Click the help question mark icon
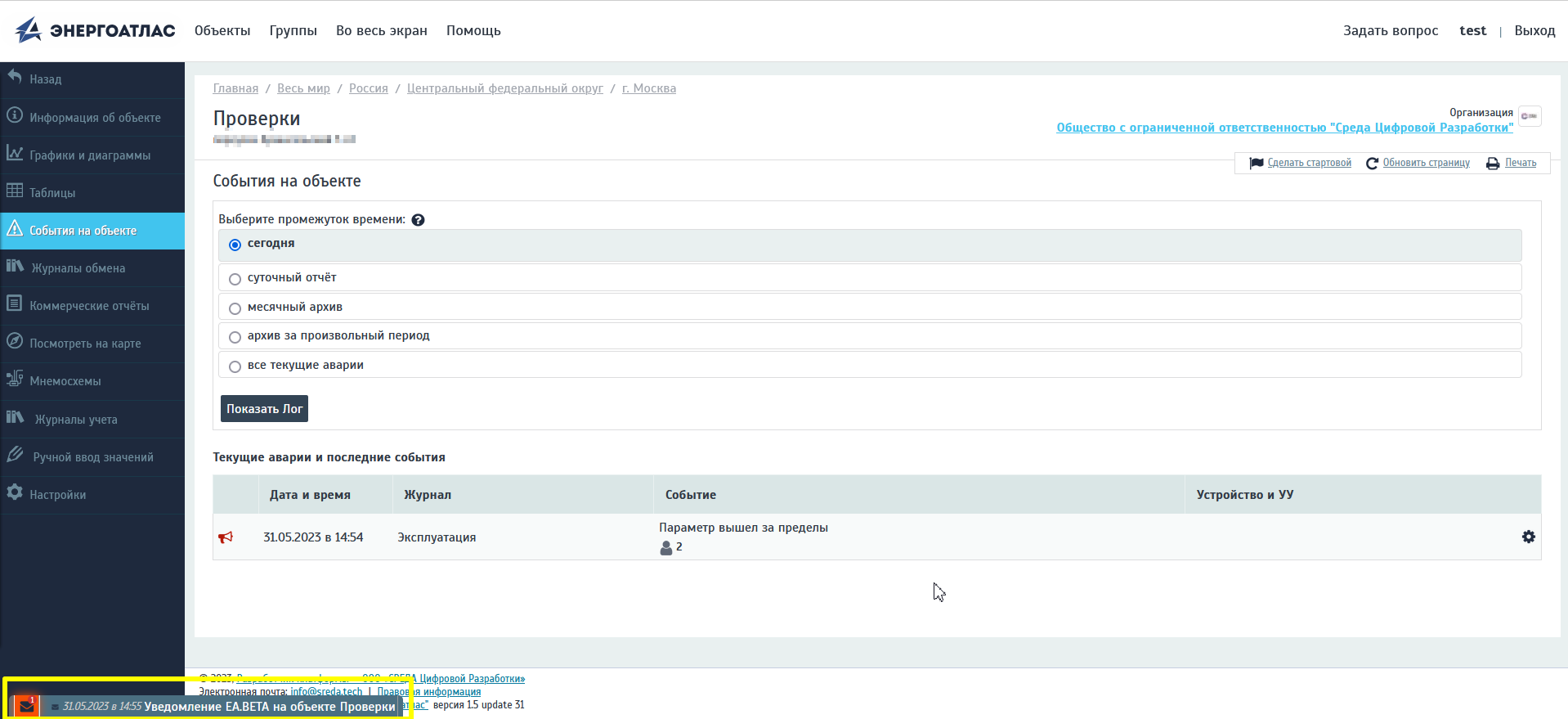The image size is (1568, 719). [x=418, y=220]
